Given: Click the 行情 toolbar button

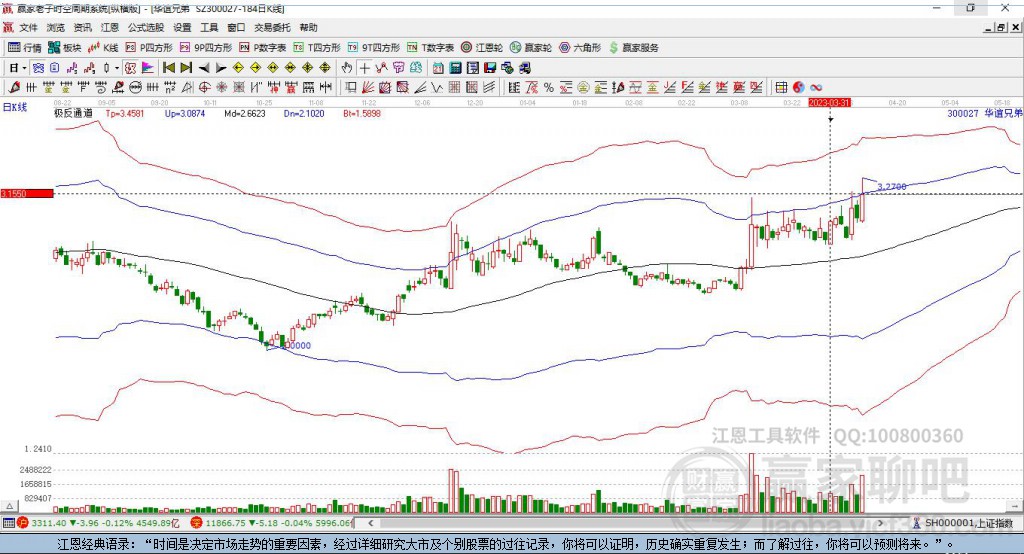Looking at the screenshot, I should coord(25,48).
